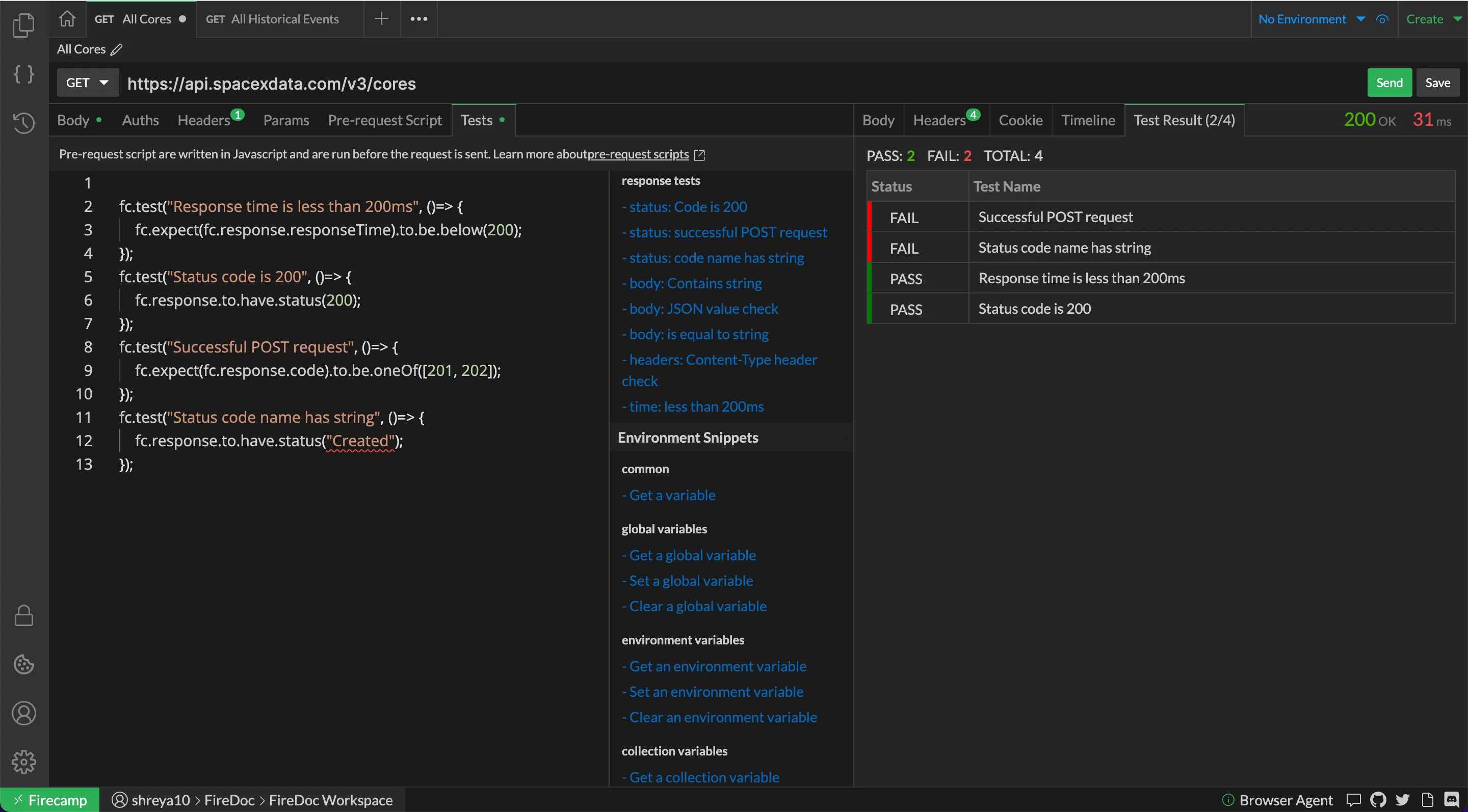Click the lock icon in the left sidebar
This screenshot has height=812, width=1468.
[x=24, y=615]
